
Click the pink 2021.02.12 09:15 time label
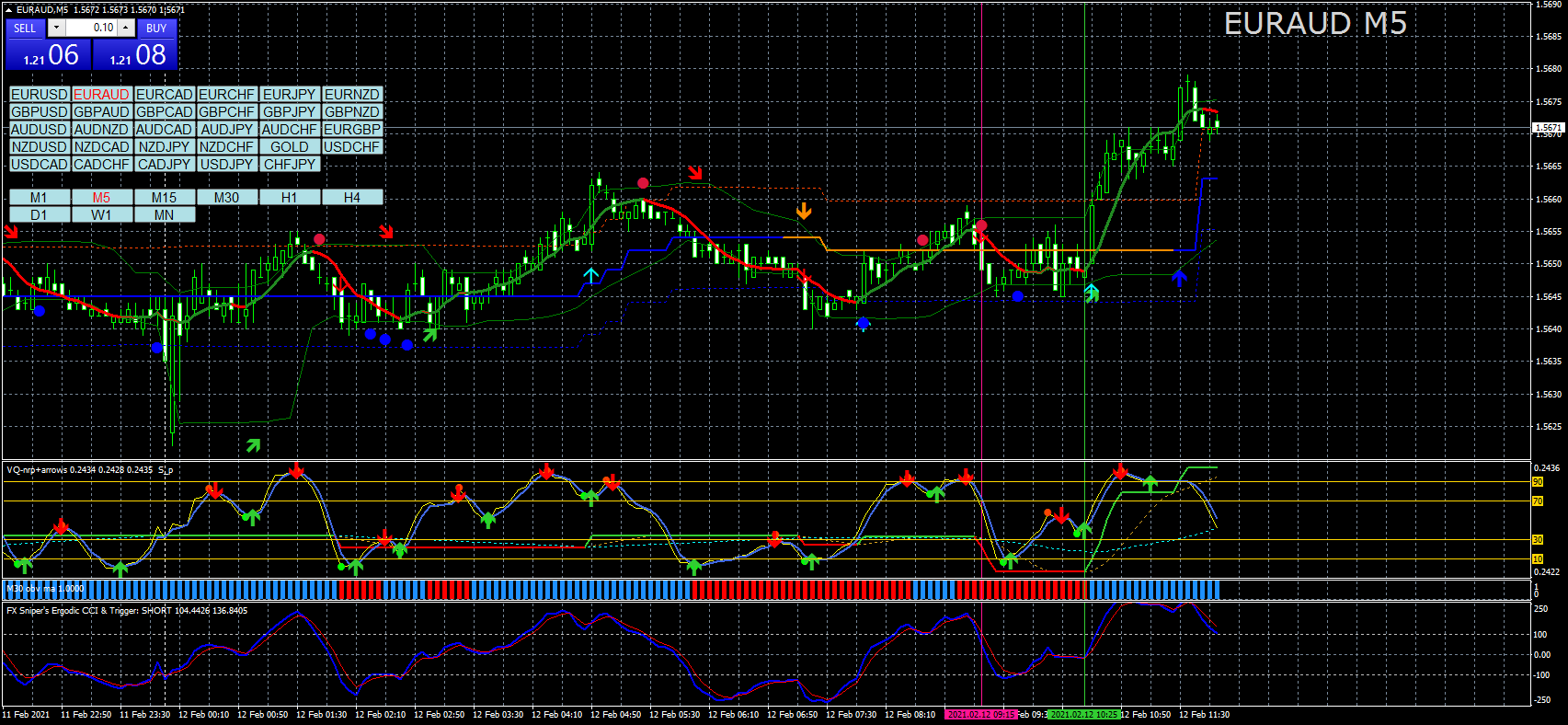coord(981,715)
